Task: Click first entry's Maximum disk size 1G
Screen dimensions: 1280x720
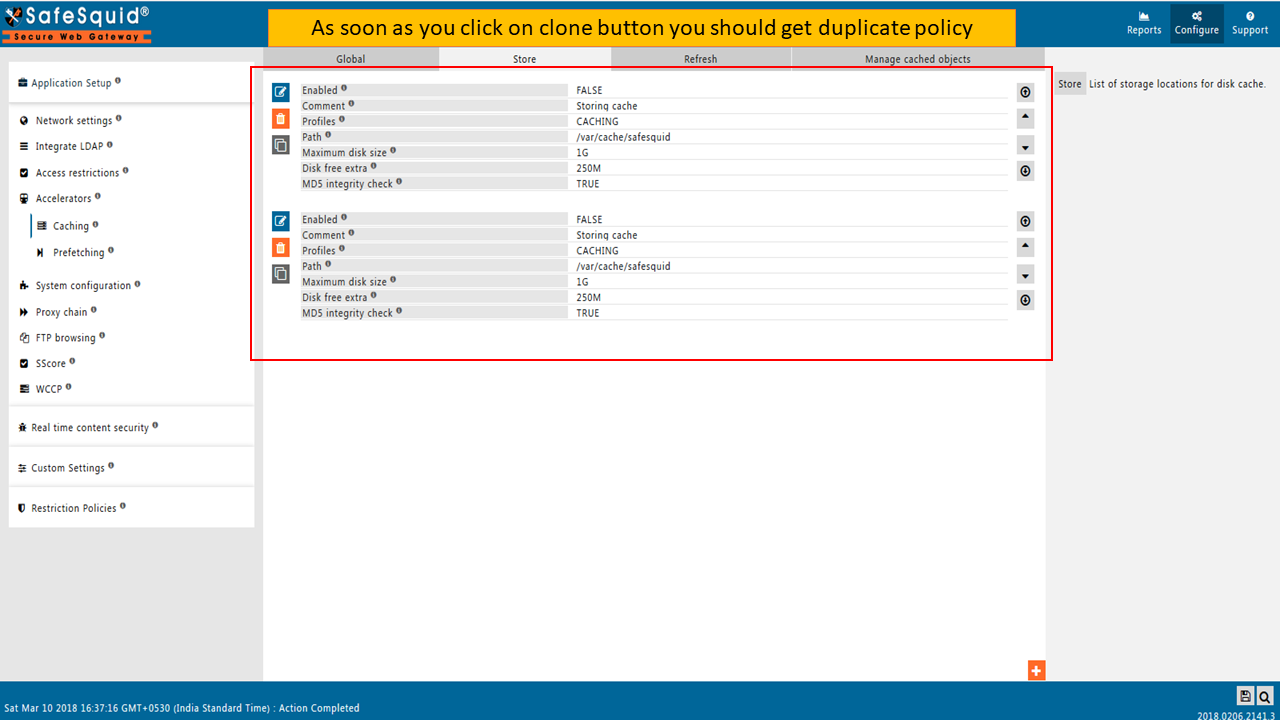Action: (x=582, y=153)
